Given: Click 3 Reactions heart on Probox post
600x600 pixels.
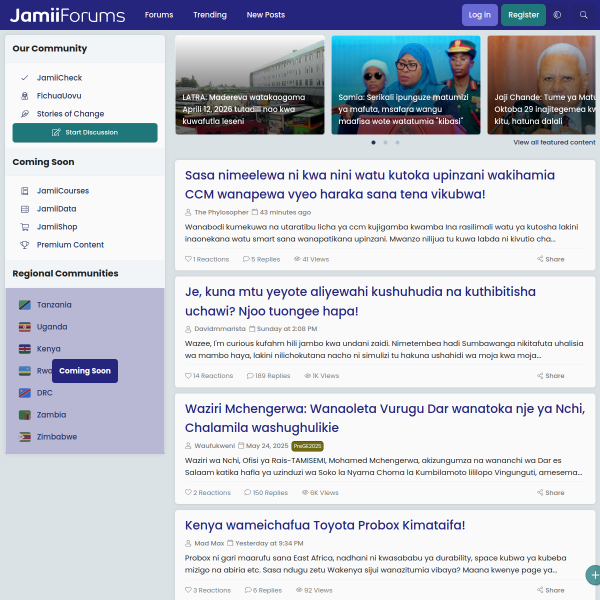Looking at the screenshot, I should coord(188,590).
